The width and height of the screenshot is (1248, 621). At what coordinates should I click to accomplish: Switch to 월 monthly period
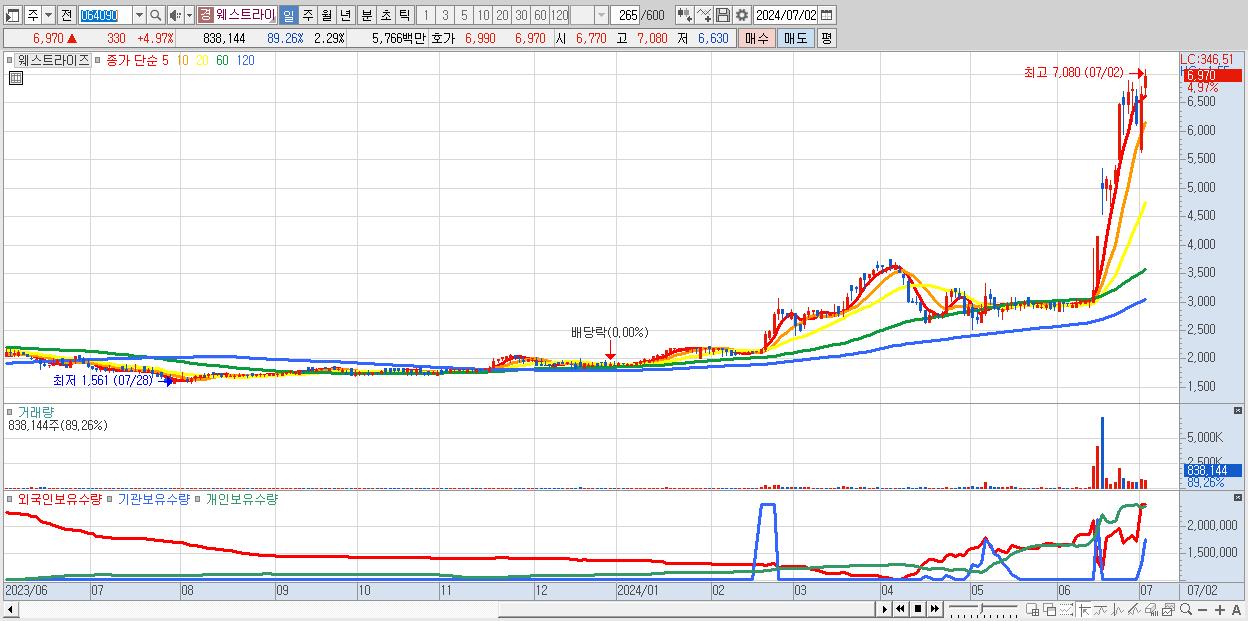pos(326,15)
